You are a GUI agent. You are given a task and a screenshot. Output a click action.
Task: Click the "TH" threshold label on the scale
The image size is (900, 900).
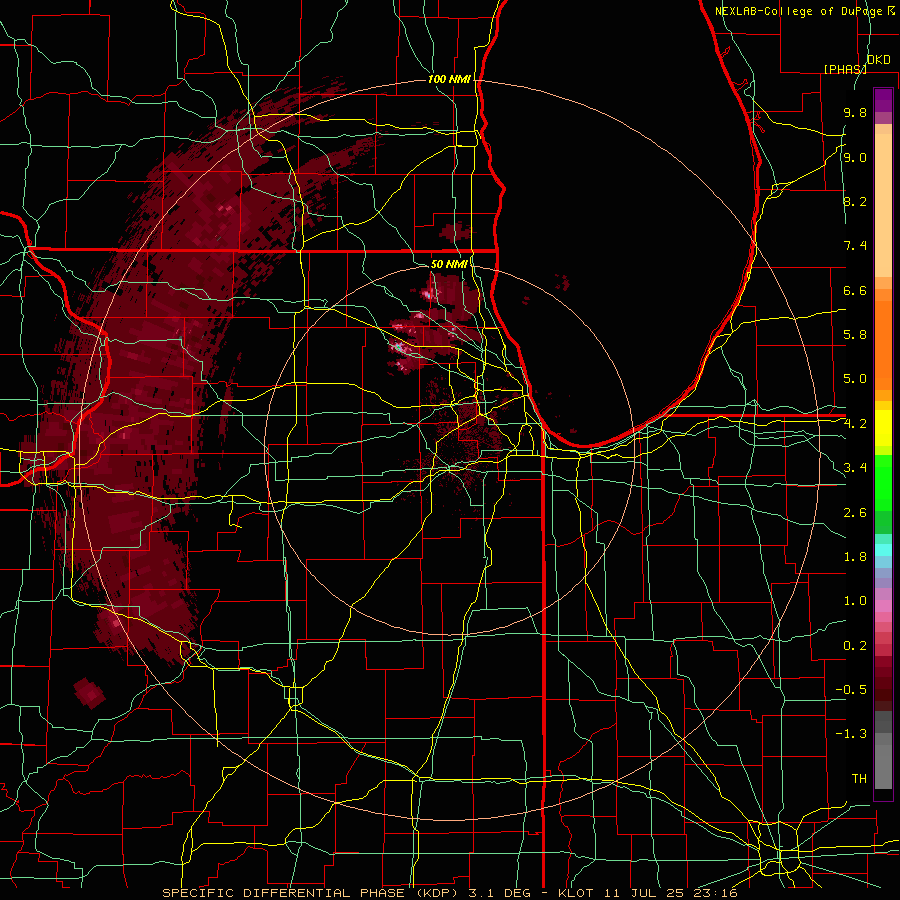pos(859,778)
